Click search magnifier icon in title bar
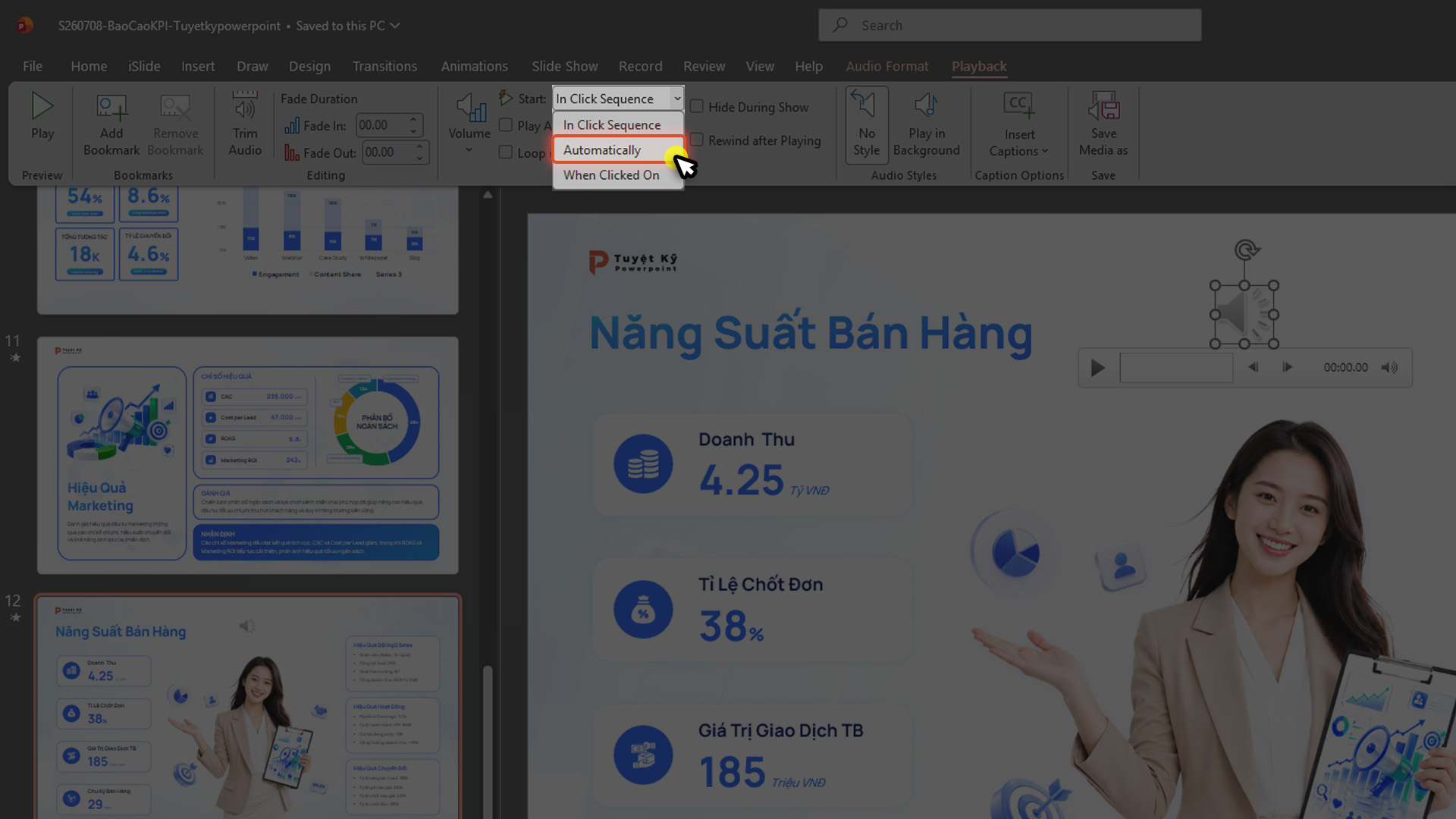 (x=839, y=25)
